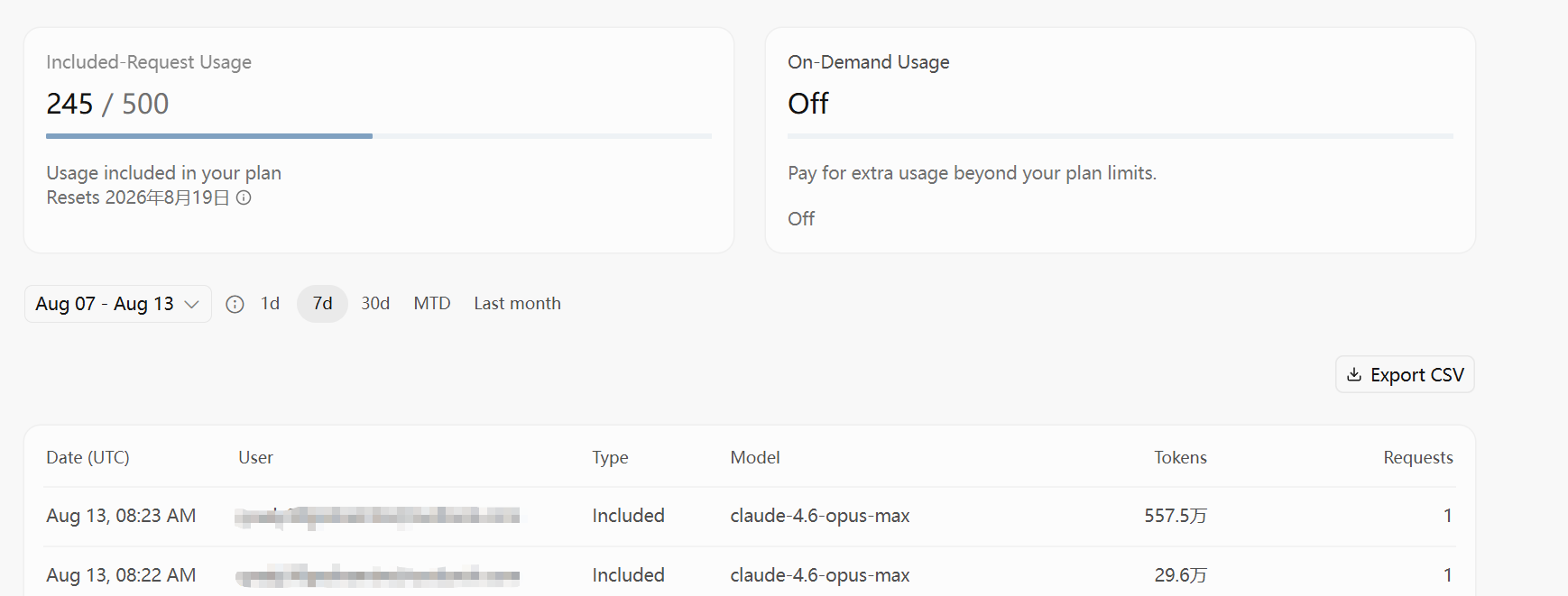Click the User column header
This screenshot has width=1568, height=596.
click(x=255, y=457)
